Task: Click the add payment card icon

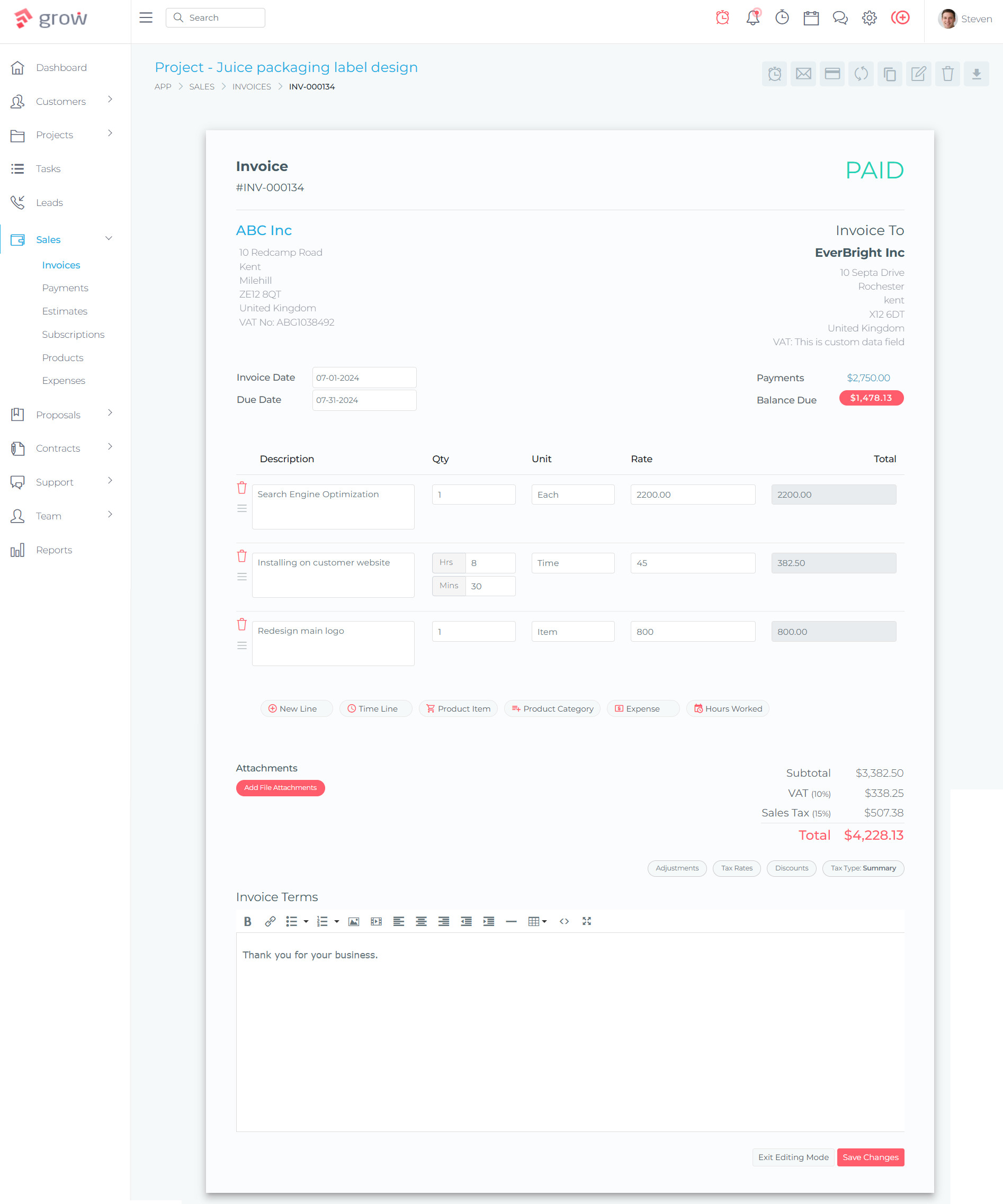Action: [x=831, y=74]
